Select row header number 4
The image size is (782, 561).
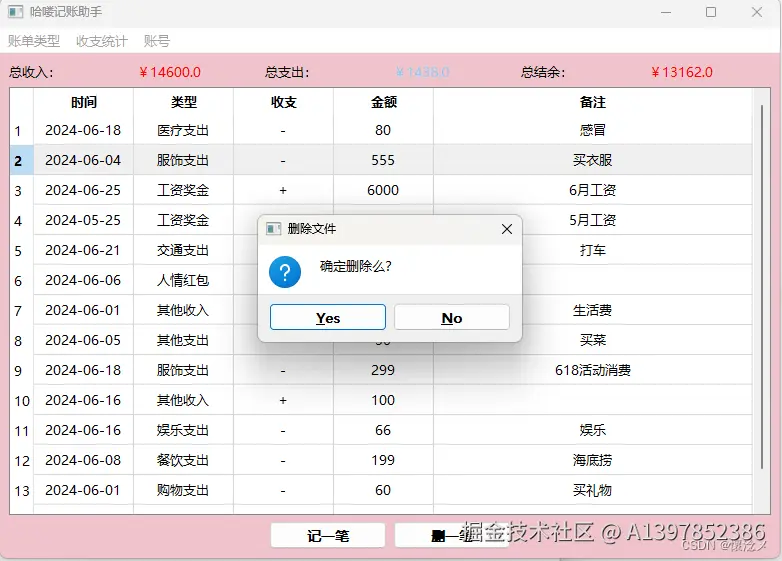[21, 220]
